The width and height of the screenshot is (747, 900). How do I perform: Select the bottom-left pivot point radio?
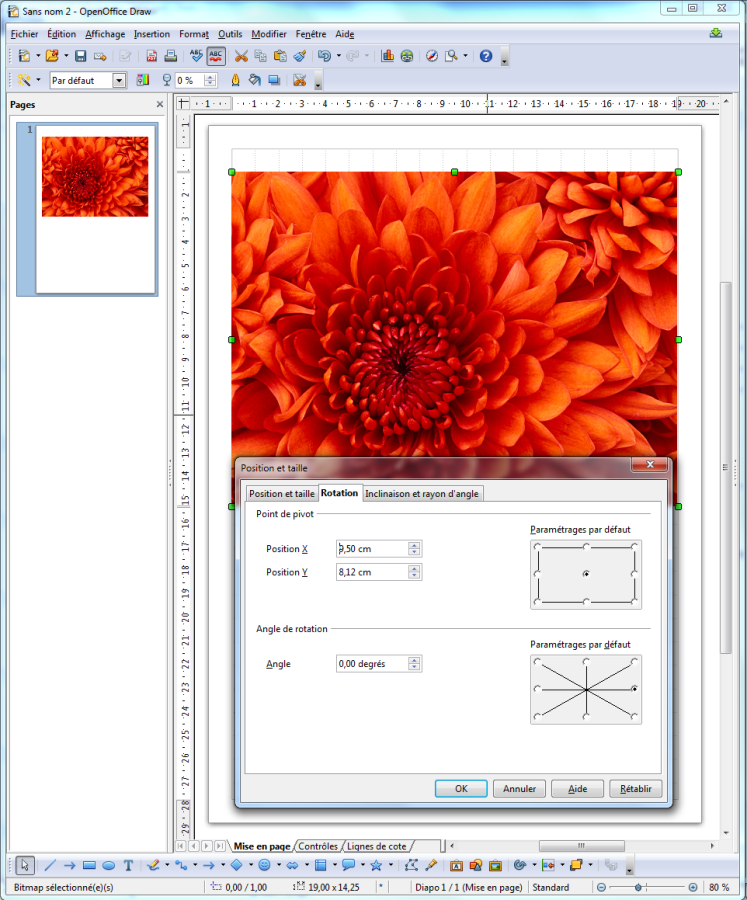[x=537, y=601]
